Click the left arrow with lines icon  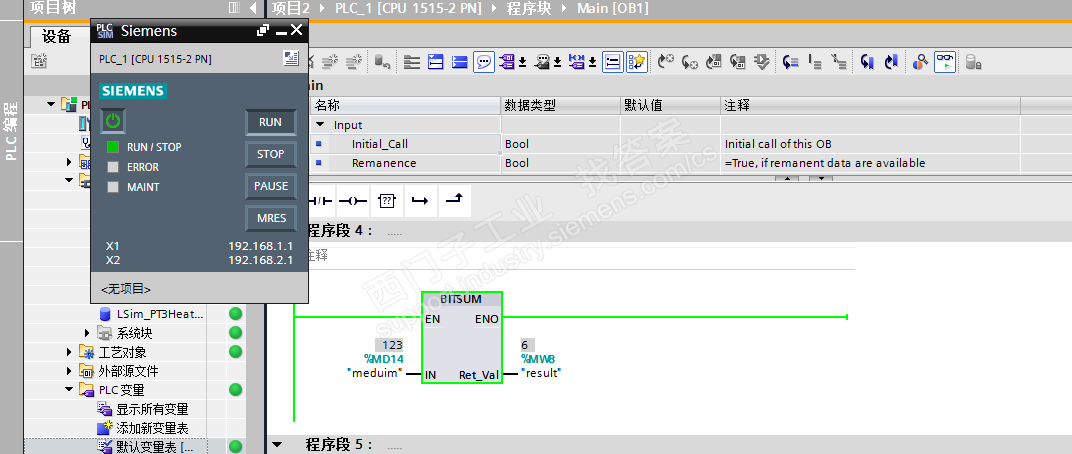coord(791,62)
